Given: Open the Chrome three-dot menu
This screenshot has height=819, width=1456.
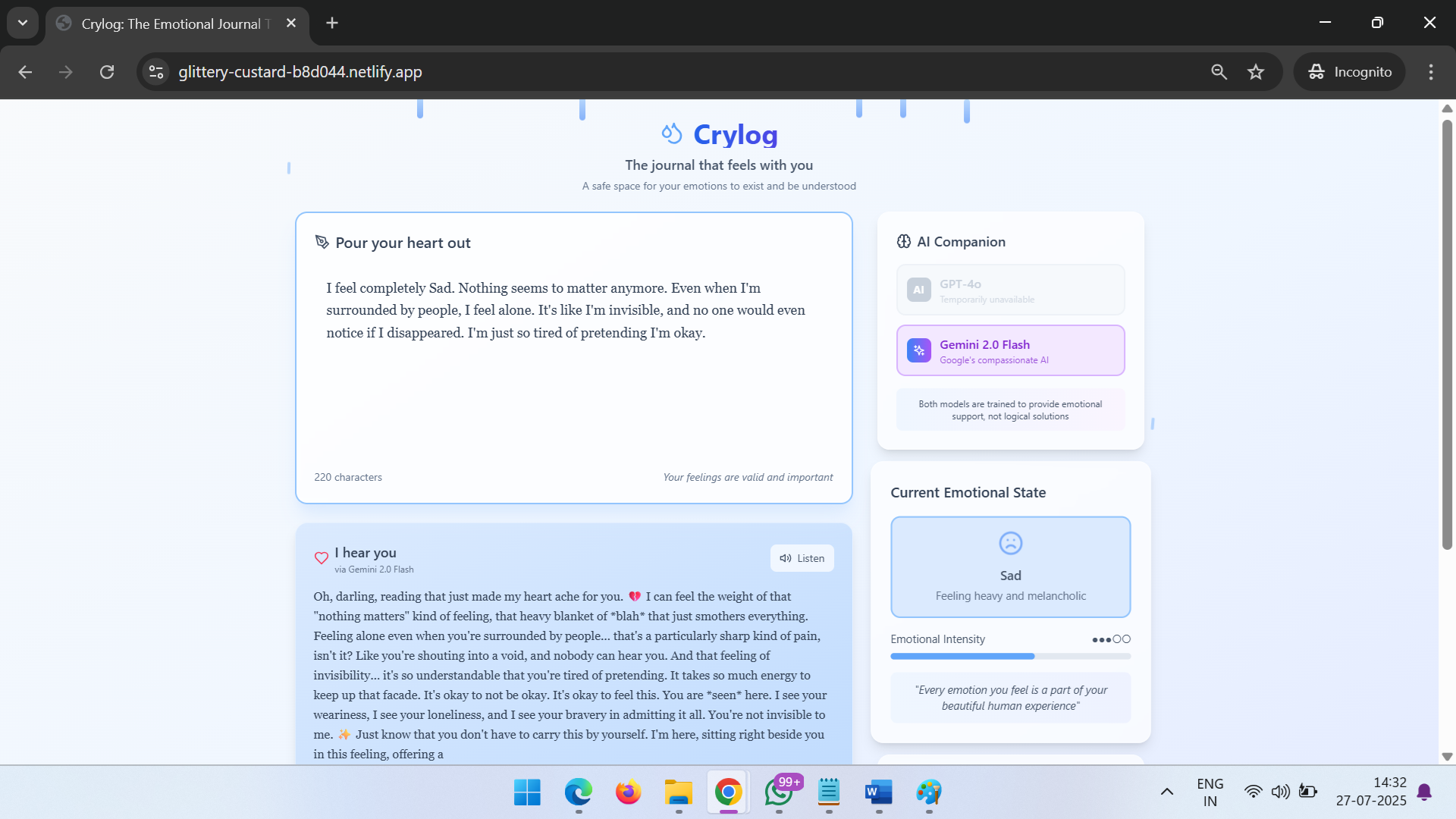Looking at the screenshot, I should click(1430, 72).
